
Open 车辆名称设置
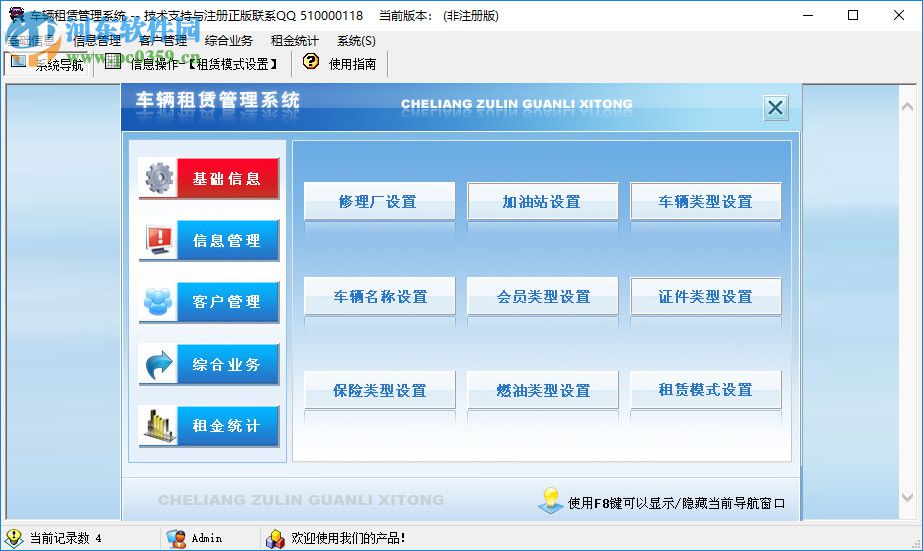[379, 296]
